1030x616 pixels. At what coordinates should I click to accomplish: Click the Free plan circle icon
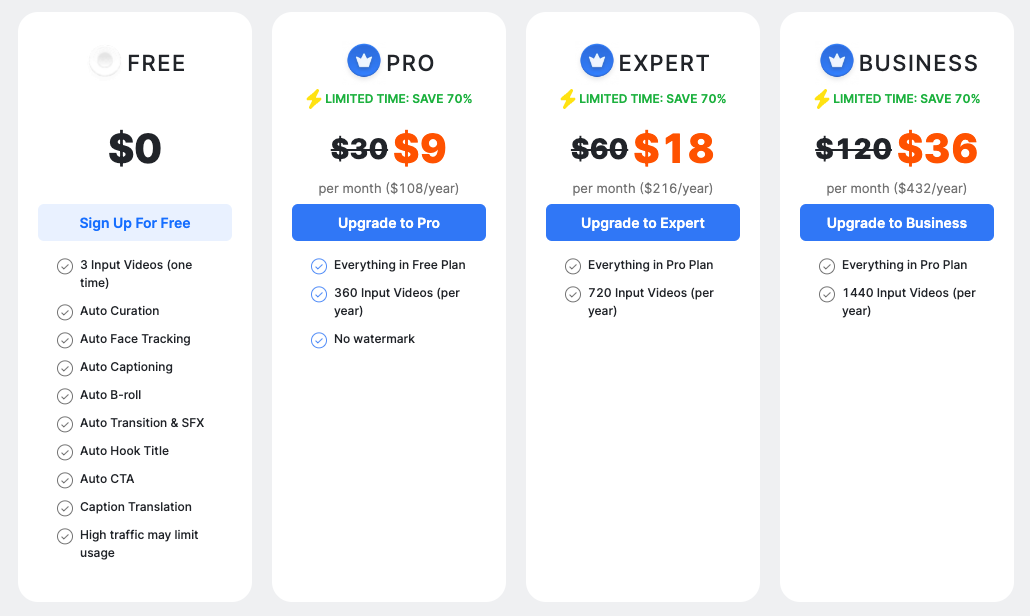coord(105,62)
